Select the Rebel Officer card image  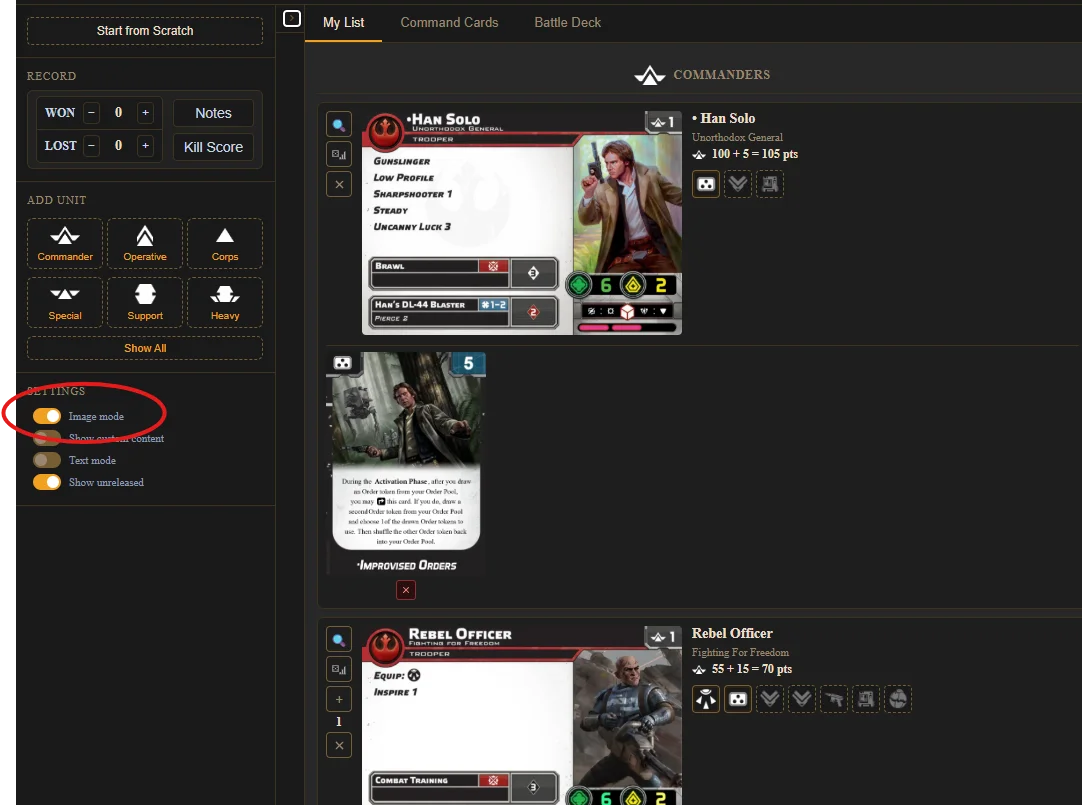point(522,715)
